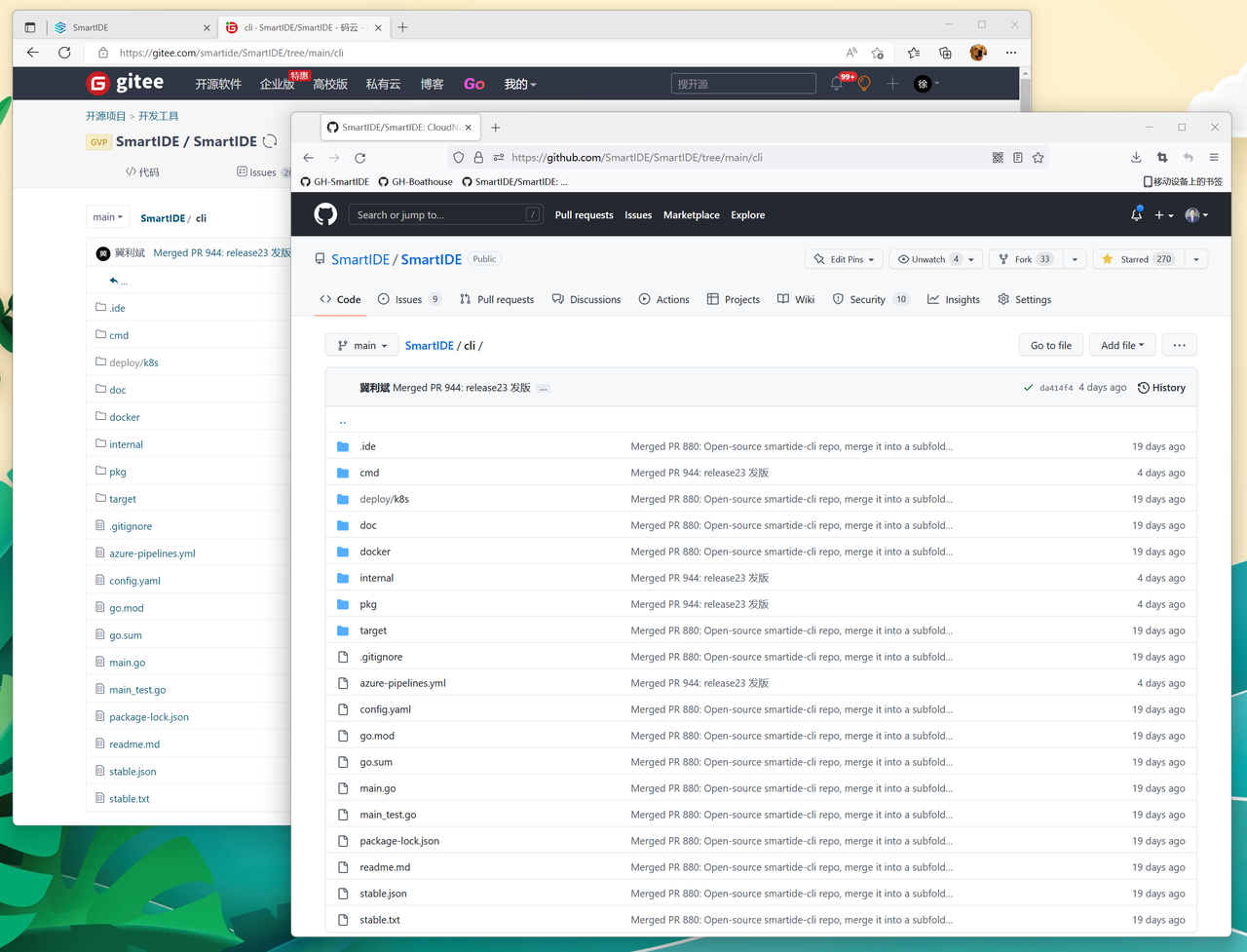Click the shield tracking protection icon
Viewport: 1247px width, 952px height.
click(x=459, y=157)
